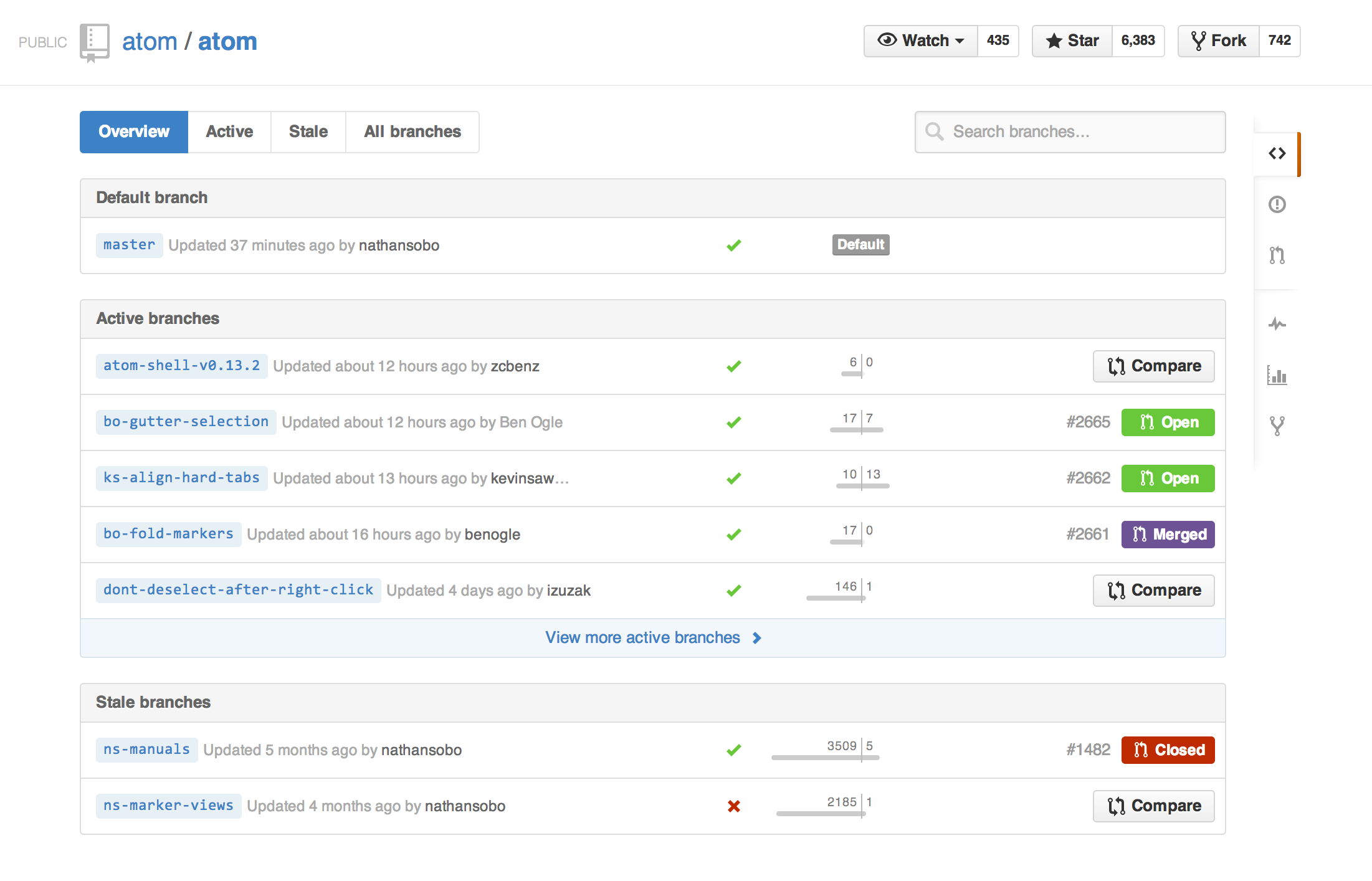Star the atom repository
This screenshot has height=881, width=1372.
point(1072,41)
